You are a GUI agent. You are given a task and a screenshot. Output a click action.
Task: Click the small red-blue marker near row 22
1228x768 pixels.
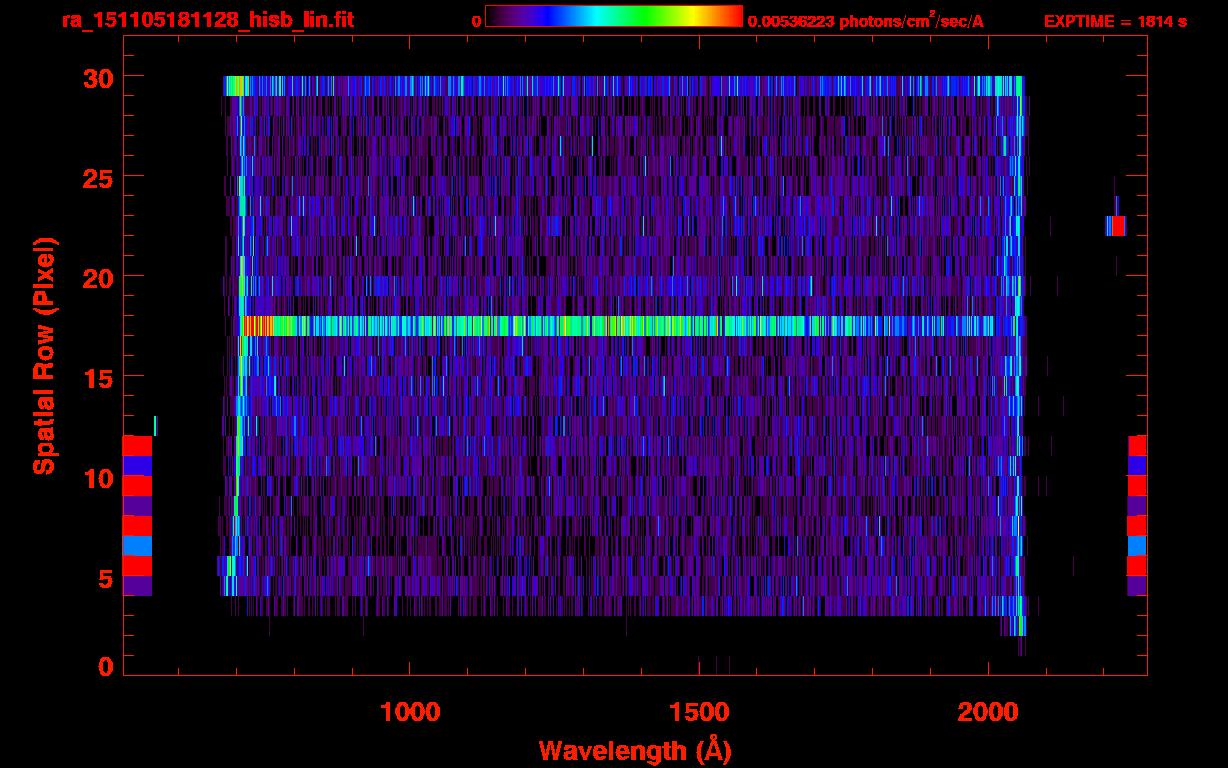pyautogui.click(x=1116, y=226)
